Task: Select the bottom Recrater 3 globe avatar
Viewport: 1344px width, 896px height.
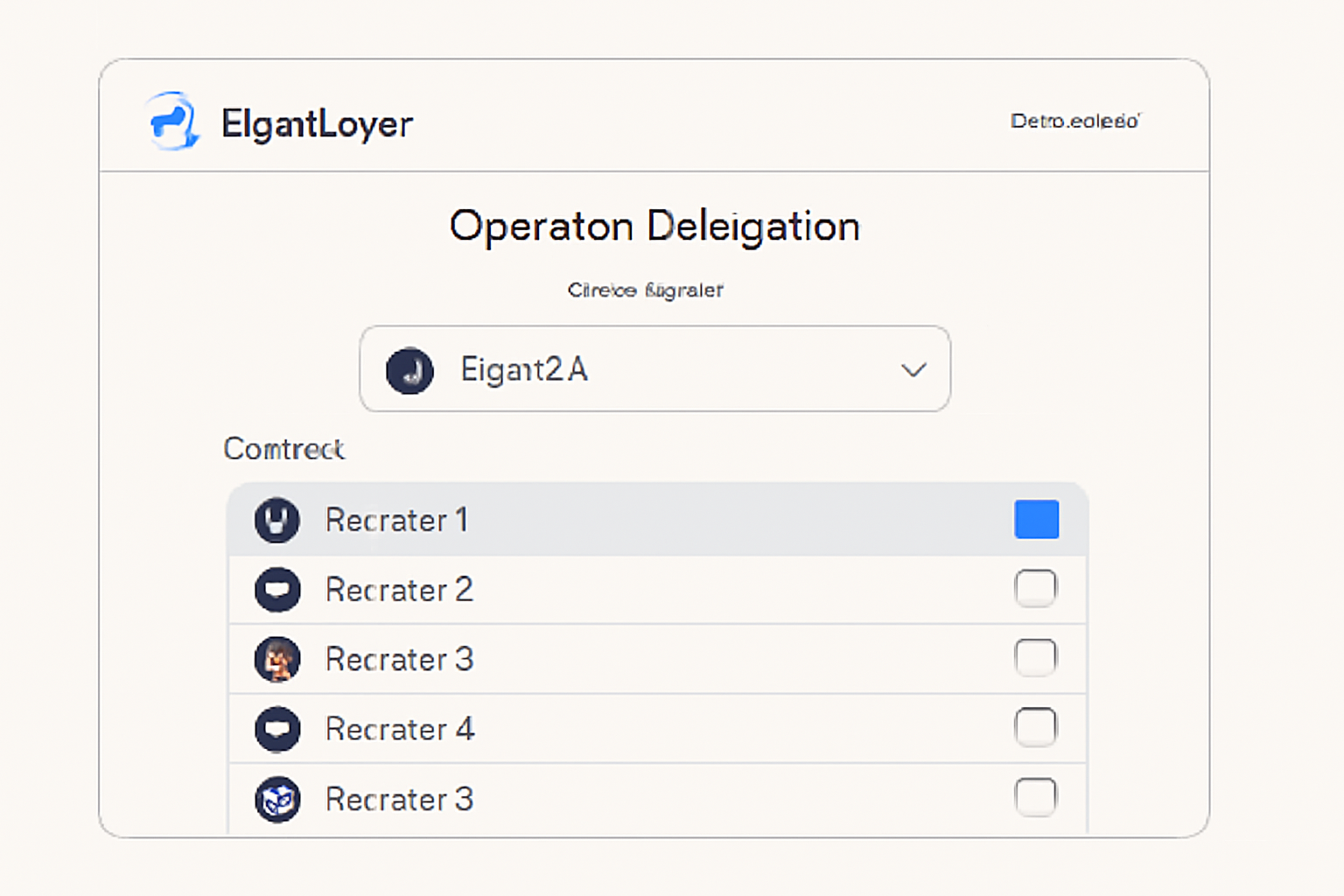Action: pos(276,798)
